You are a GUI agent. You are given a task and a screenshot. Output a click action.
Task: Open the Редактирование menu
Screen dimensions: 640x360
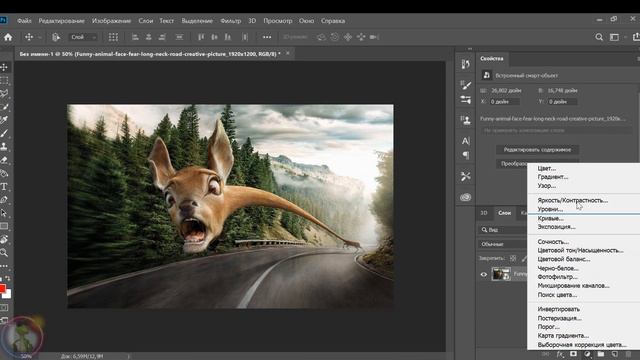pyautogui.click(x=62, y=21)
